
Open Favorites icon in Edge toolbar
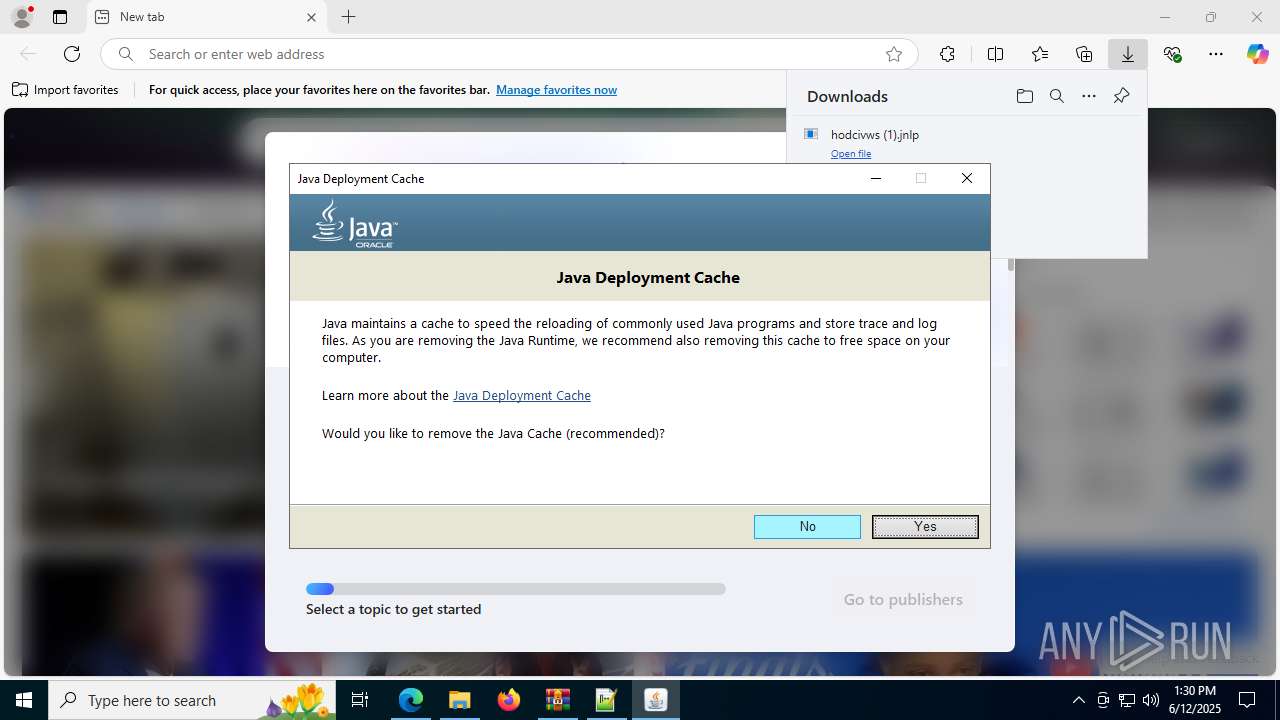coord(1040,54)
